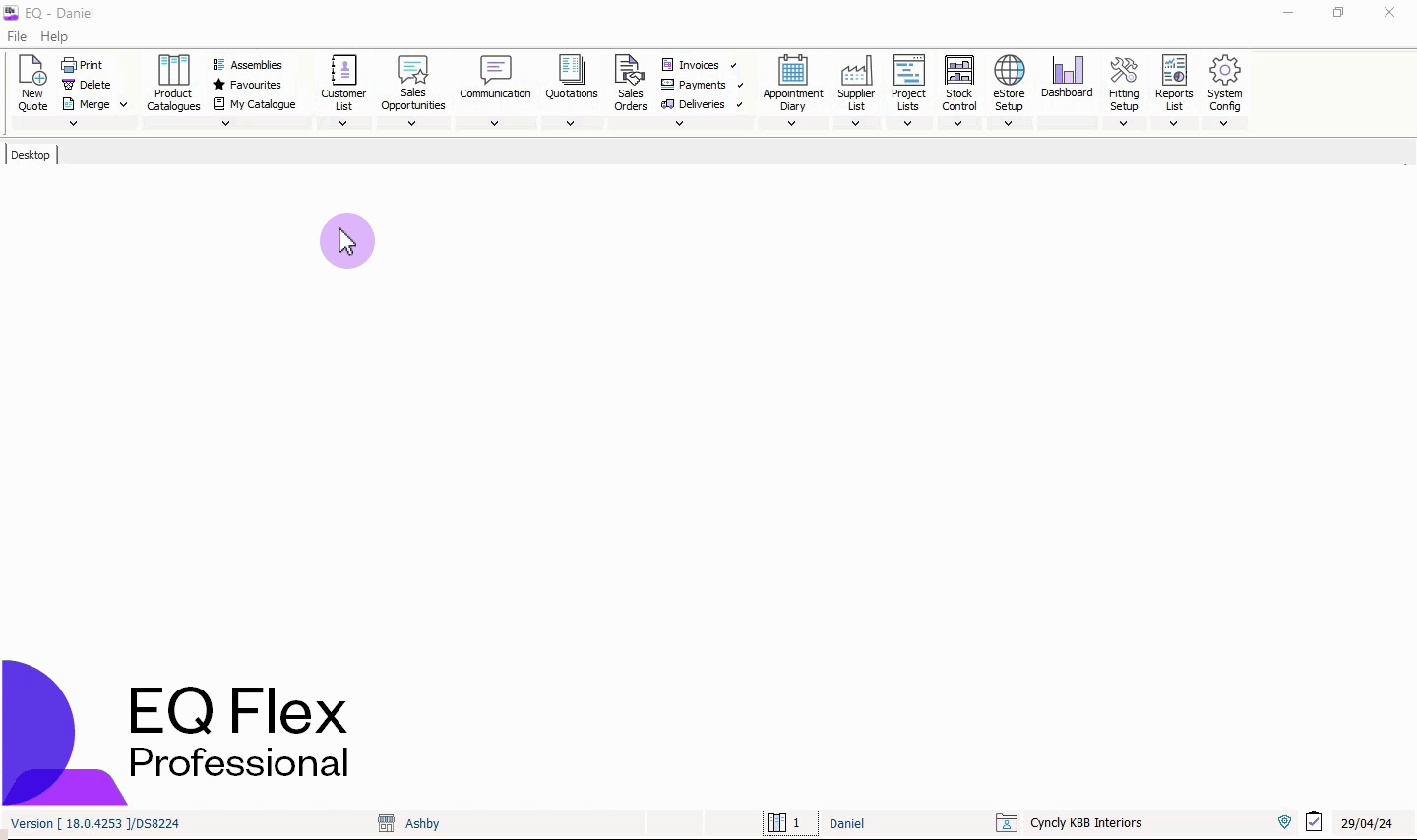The width and height of the screenshot is (1417, 840).
Task: Click the Merge toolbar button
Action: [x=87, y=104]
